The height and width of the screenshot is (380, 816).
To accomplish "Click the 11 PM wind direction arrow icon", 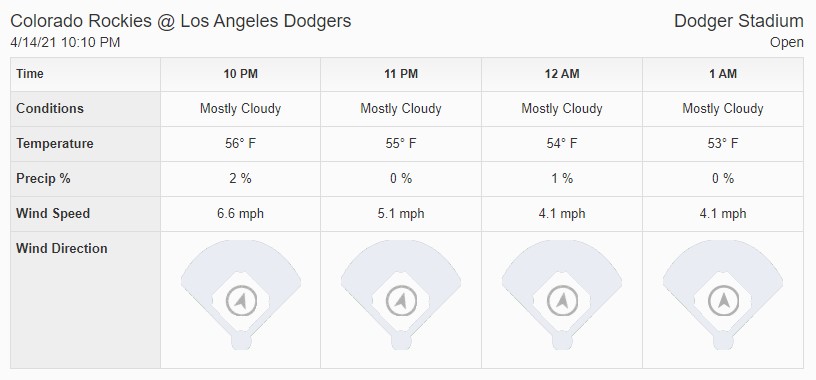I will (x=401, y=300).
